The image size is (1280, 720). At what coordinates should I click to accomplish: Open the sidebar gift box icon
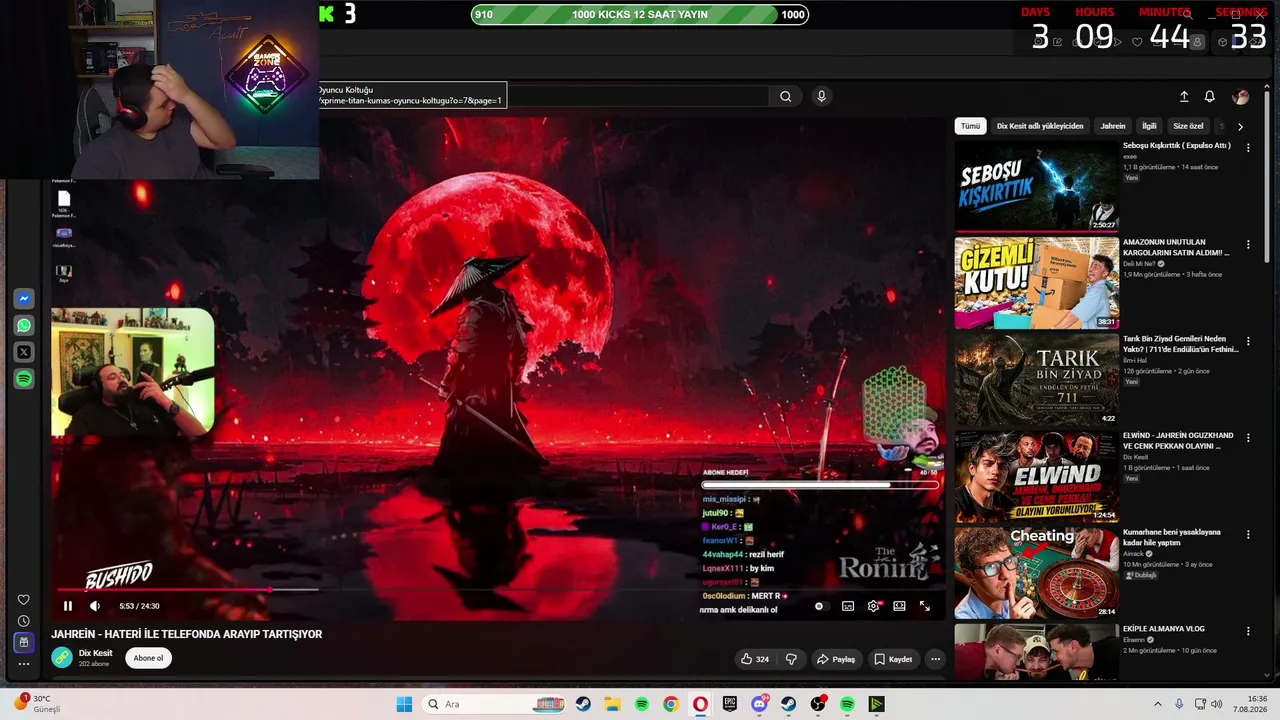click(x=24, y=642)
